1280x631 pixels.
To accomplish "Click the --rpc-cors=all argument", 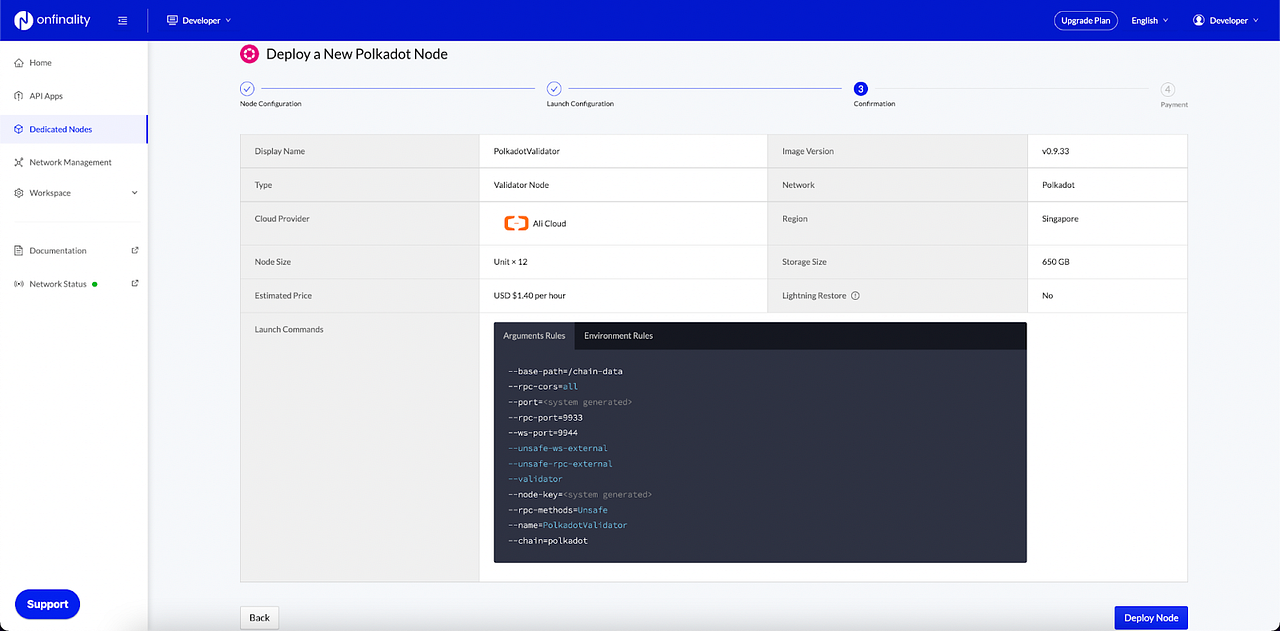I will (543, 386).
